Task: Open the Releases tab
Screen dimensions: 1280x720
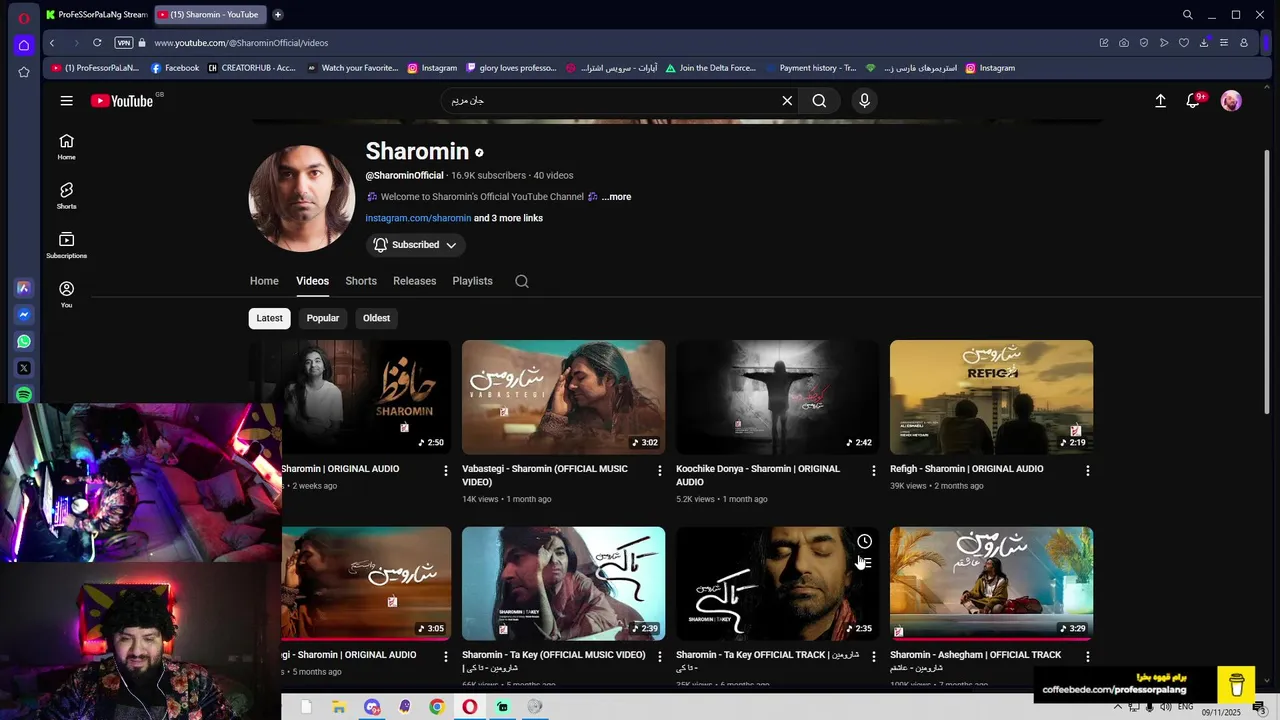Action: [x=414, y=281]
